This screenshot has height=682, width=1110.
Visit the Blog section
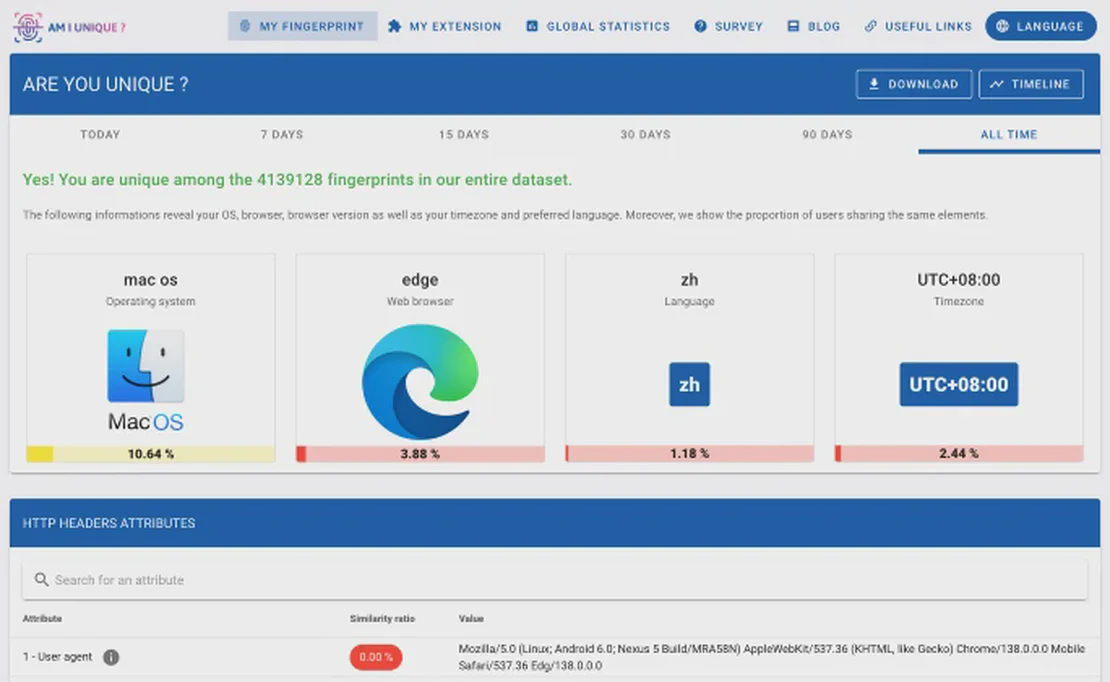coord(814,26)
